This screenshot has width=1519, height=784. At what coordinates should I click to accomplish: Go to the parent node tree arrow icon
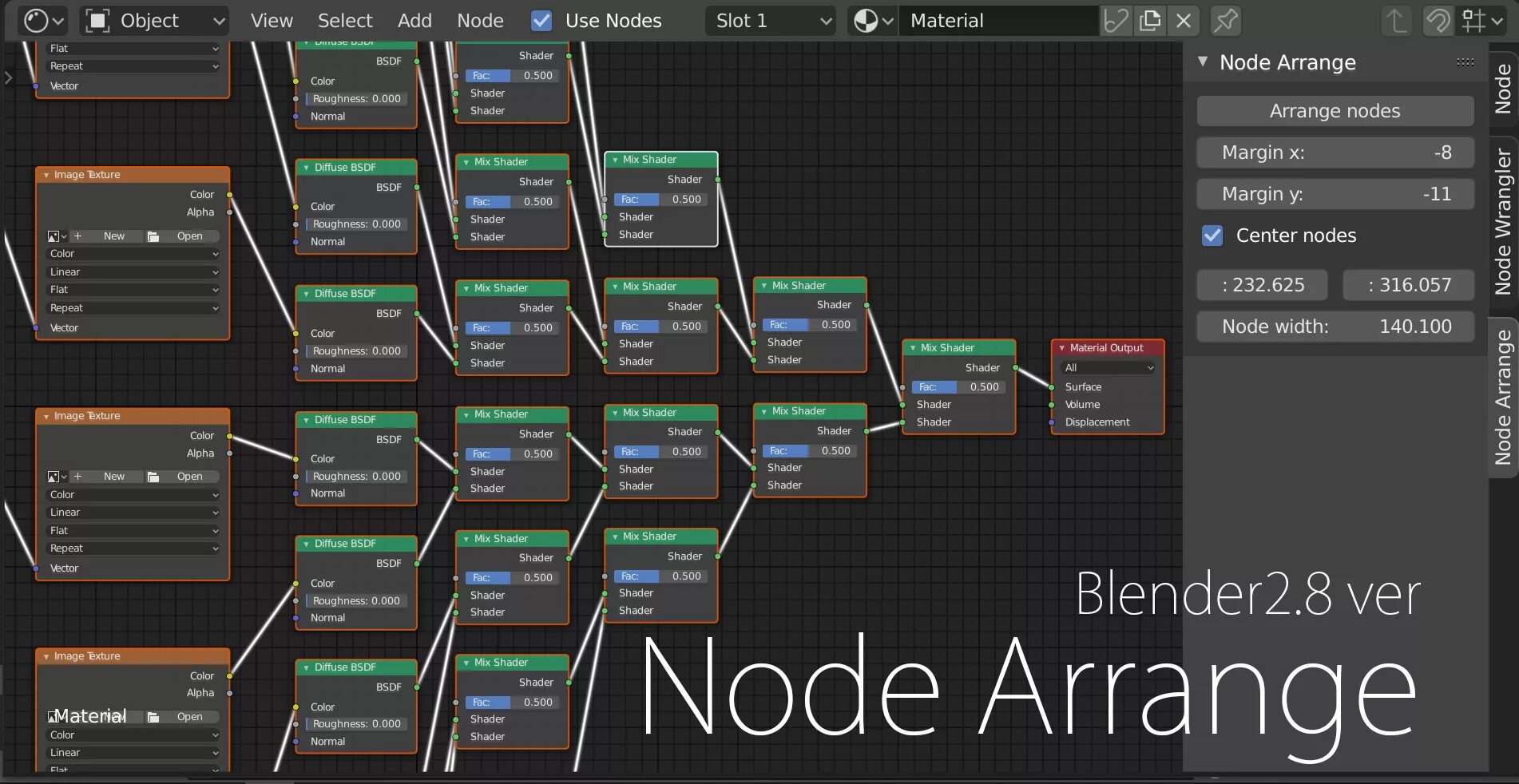click(1395, 21)
